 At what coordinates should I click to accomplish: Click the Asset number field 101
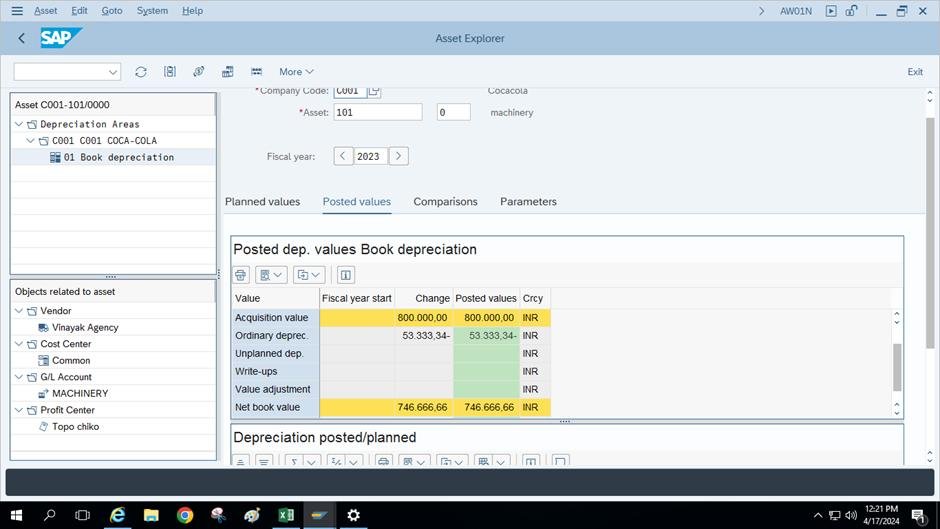[x=378, y=112]
